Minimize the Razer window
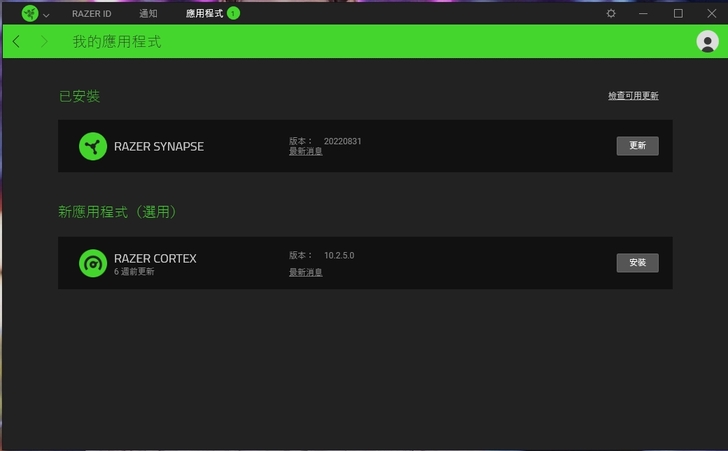Image resolution: width=728 pixels, height=451 pixels. (x=643, y=13)
